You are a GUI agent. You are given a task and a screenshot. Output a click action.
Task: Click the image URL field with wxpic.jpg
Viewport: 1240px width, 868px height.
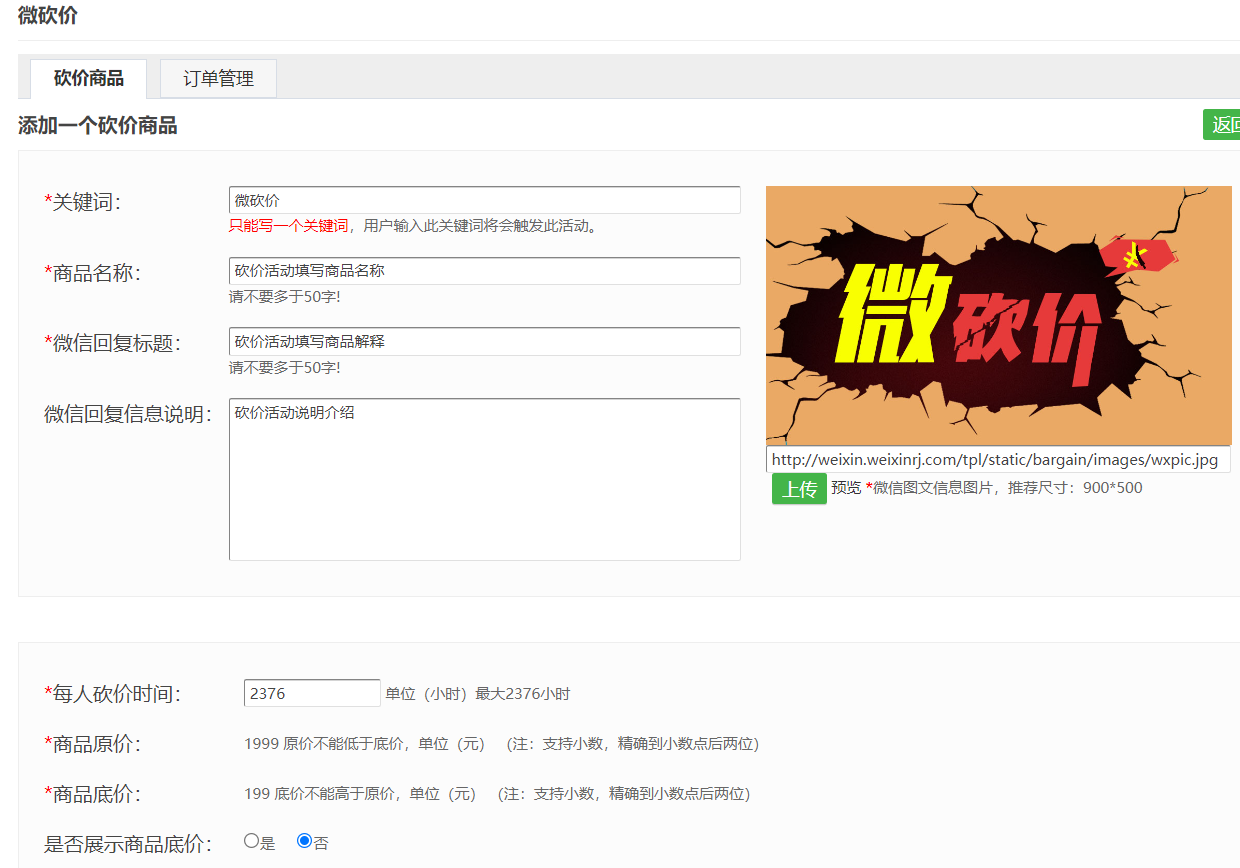998,459
